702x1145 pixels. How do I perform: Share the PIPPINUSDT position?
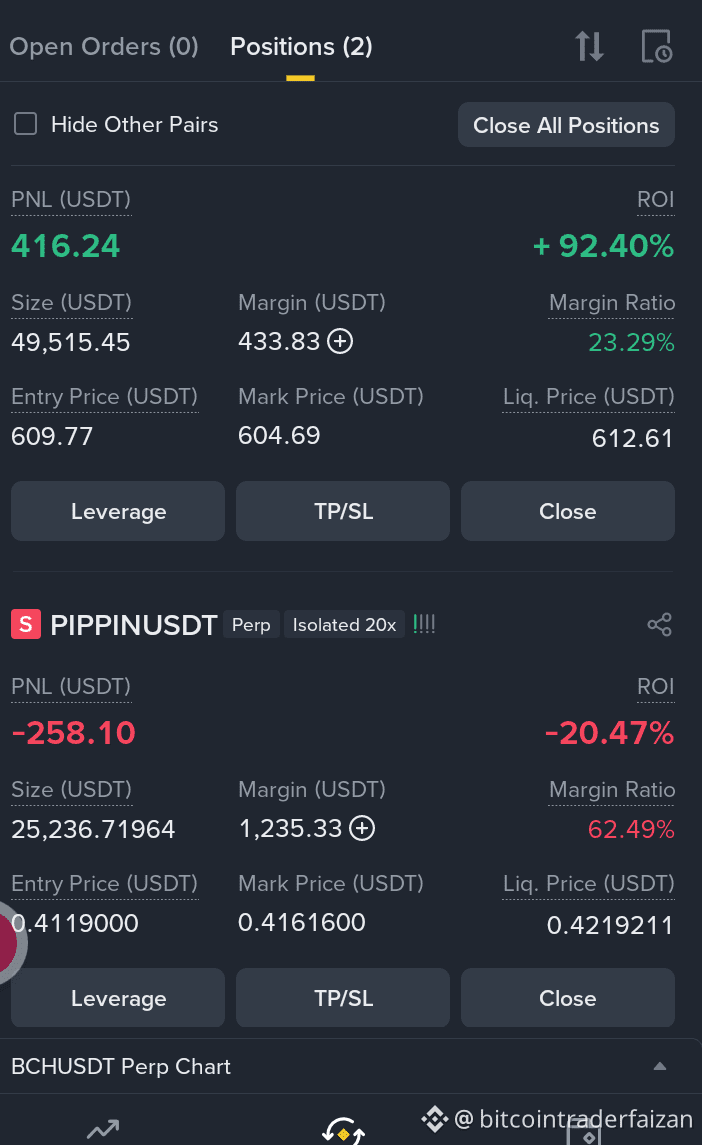click(x=659, y=624)
